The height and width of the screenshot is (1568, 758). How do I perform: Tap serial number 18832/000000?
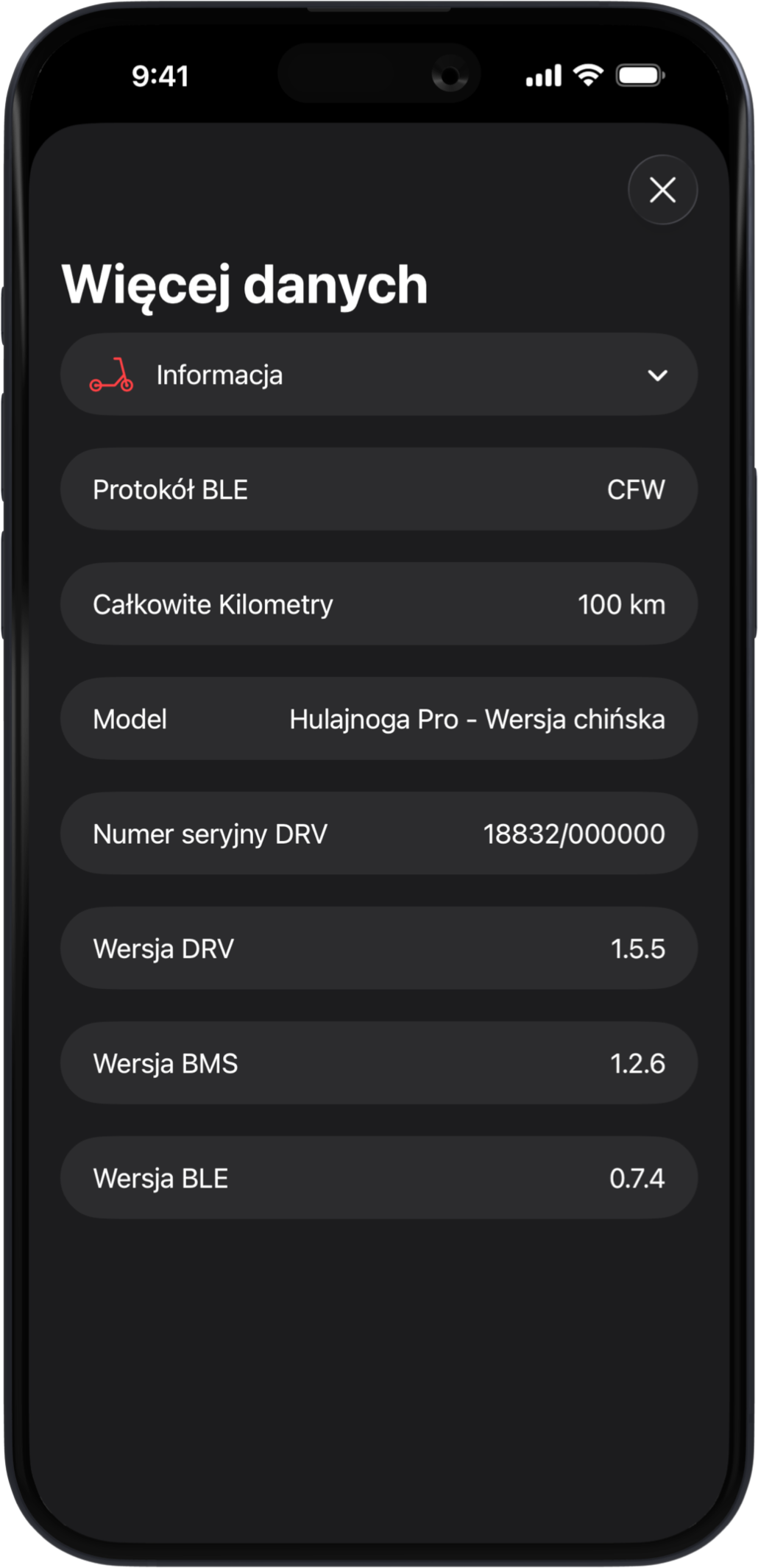coord(574,834)
